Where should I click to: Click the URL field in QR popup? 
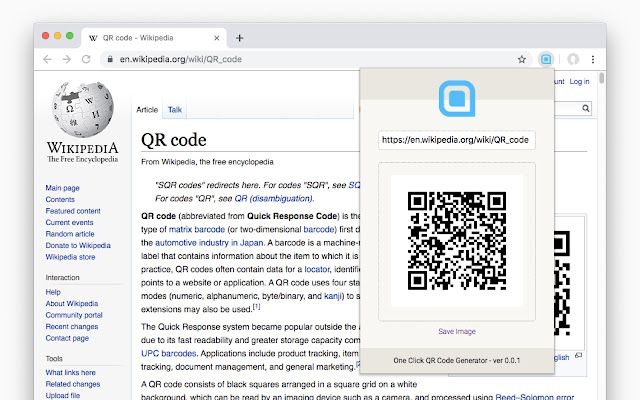coord(457,140)
